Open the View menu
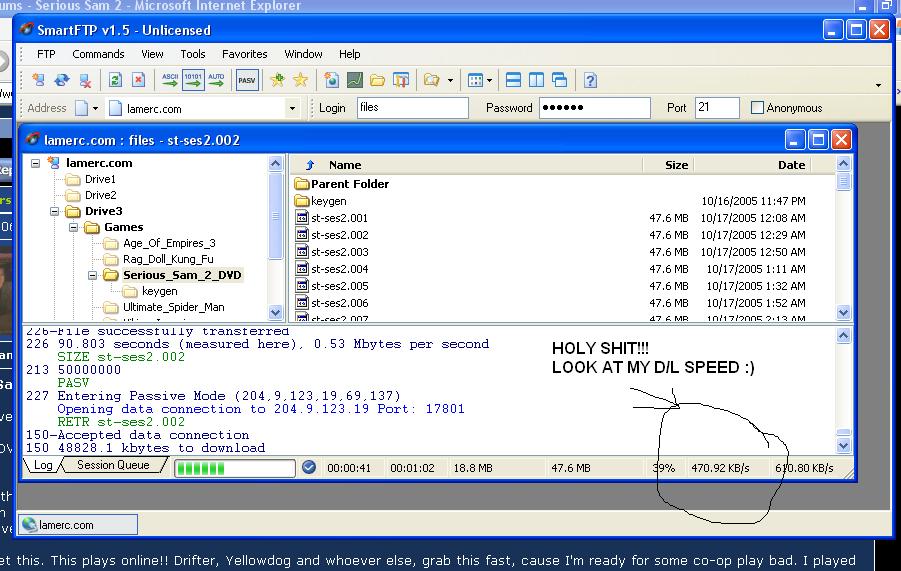901x571 pixels. (152, 54)
